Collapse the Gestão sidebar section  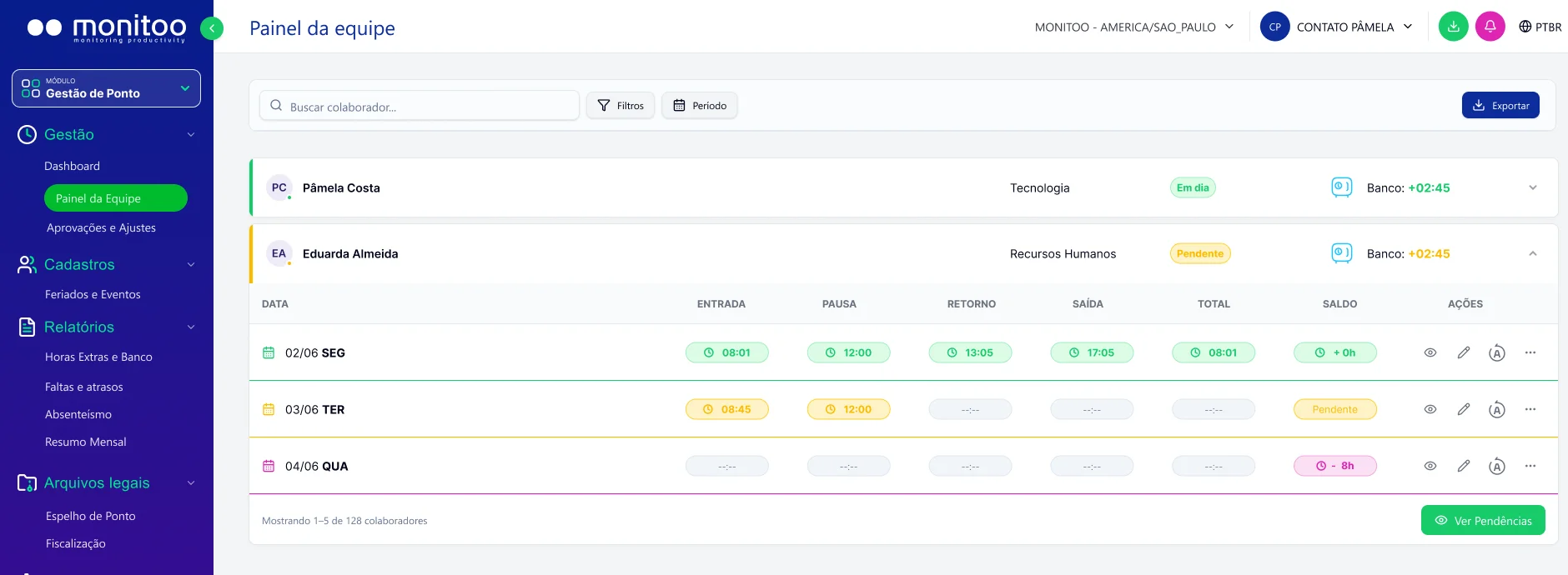[x=191, y=134]
